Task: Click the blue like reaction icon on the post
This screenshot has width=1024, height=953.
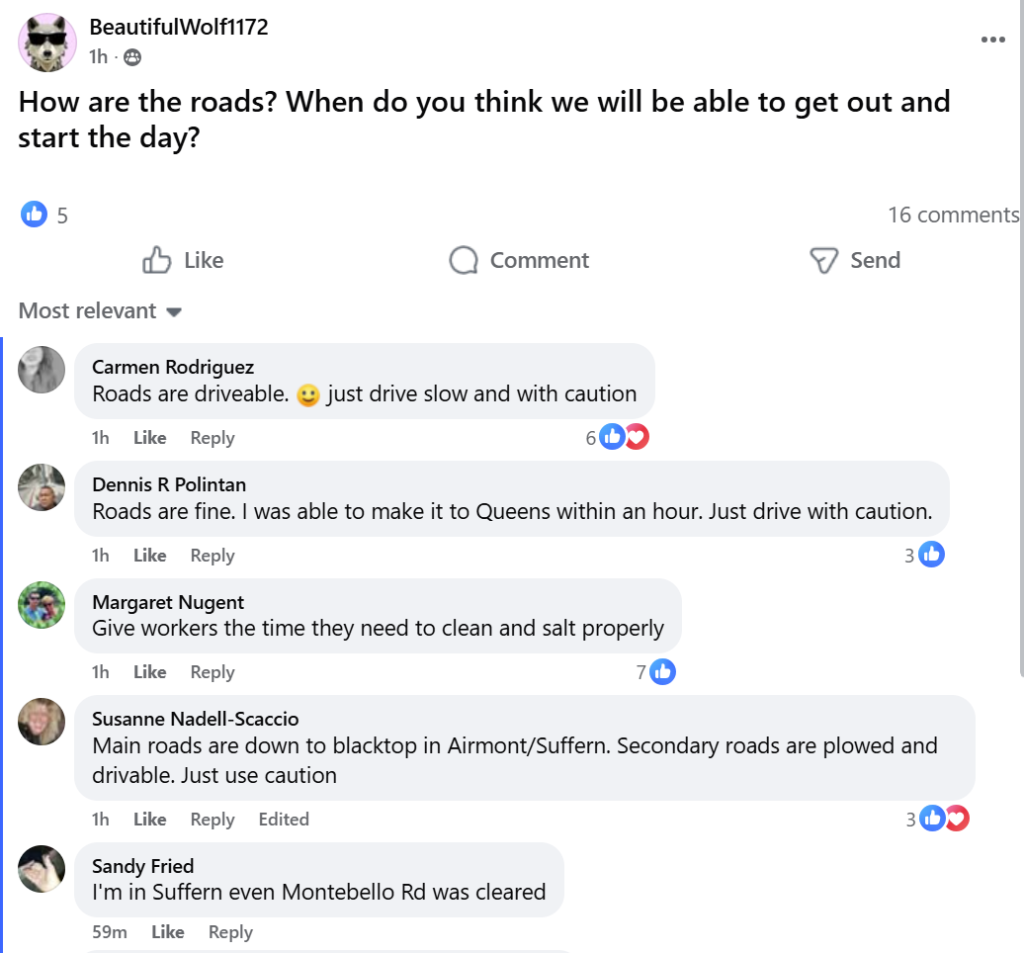Action: point(34,213)
